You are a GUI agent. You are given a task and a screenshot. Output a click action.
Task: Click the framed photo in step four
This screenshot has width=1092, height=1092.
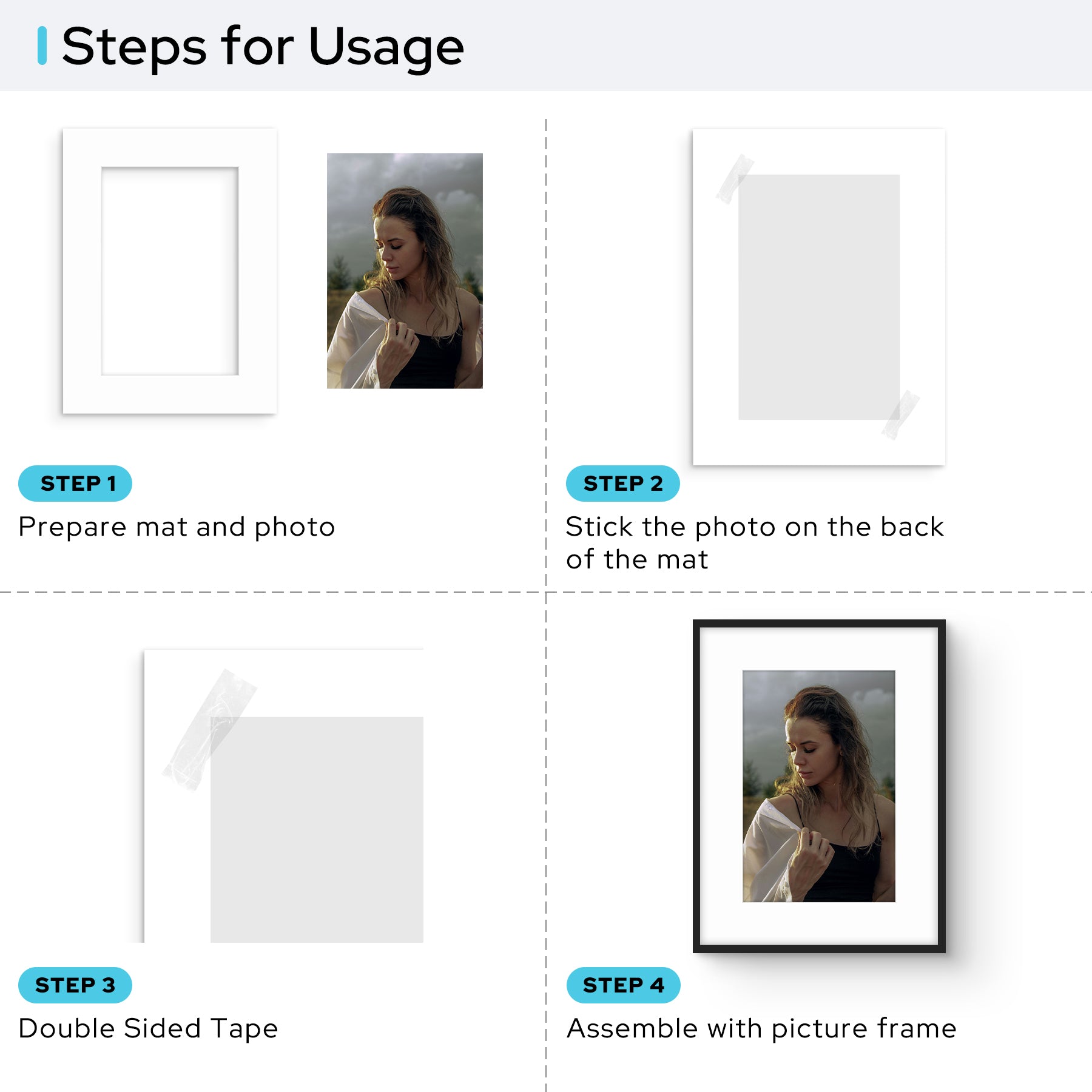(x=819, y=786)
